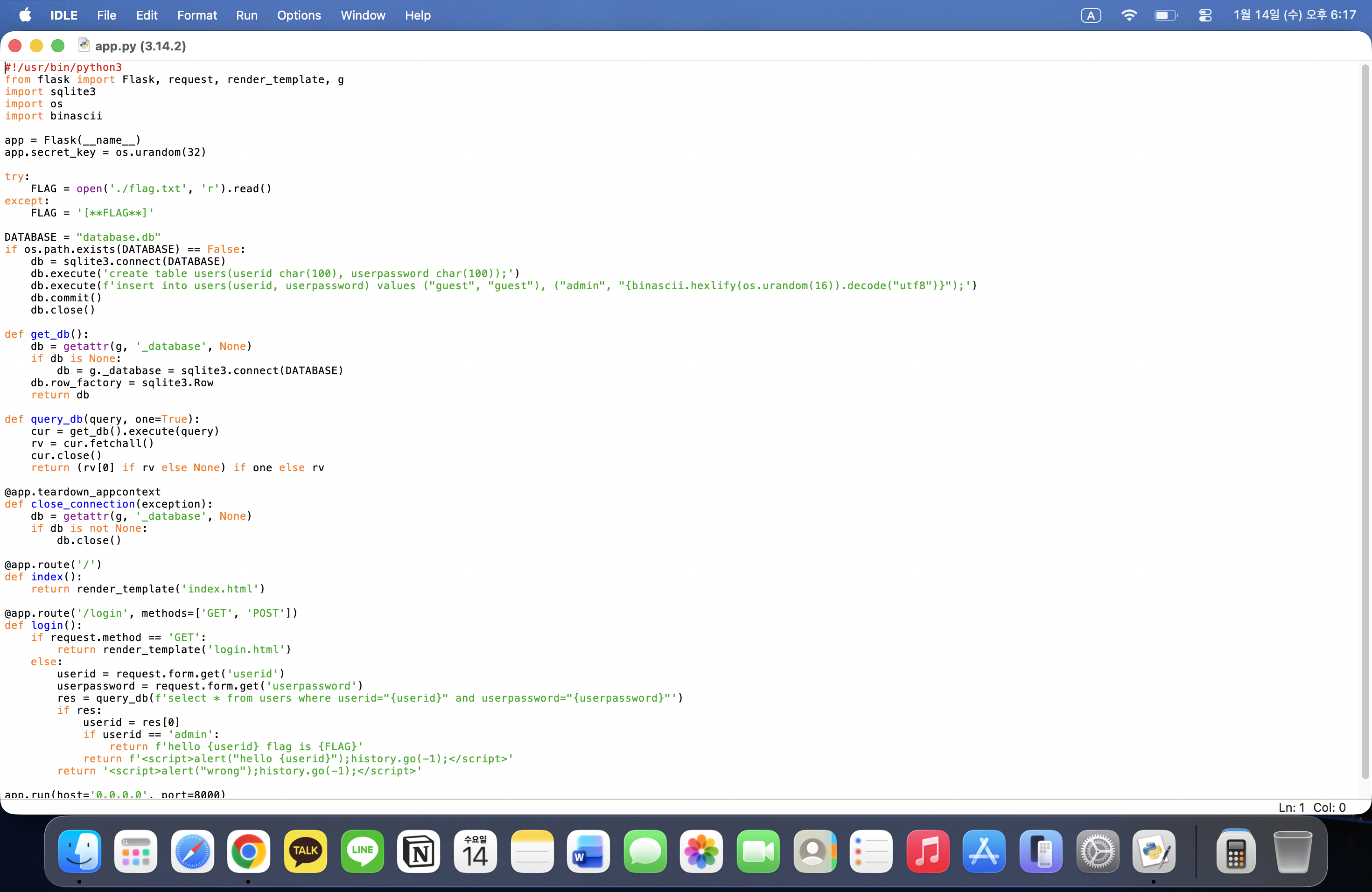Open KakaoTalk from the Dock
Screen dimensions: 1372x892
tap(305, 851)
